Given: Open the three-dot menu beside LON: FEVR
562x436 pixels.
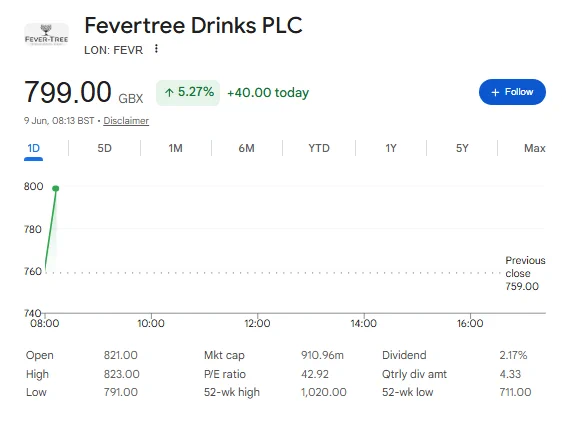Looking at the screenshot, I should click(156, 49).
